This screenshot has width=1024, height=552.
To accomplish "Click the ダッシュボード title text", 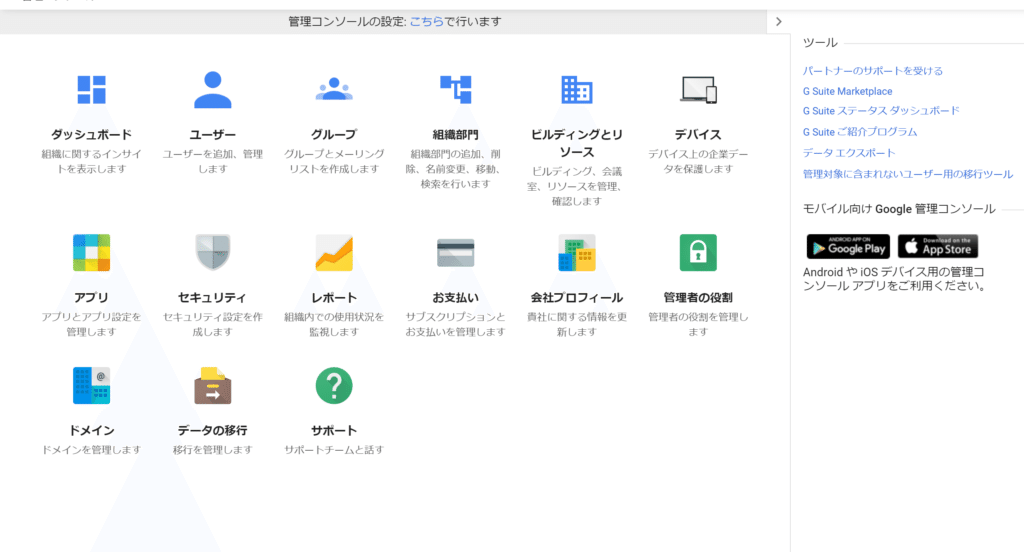I will point(91,135).
